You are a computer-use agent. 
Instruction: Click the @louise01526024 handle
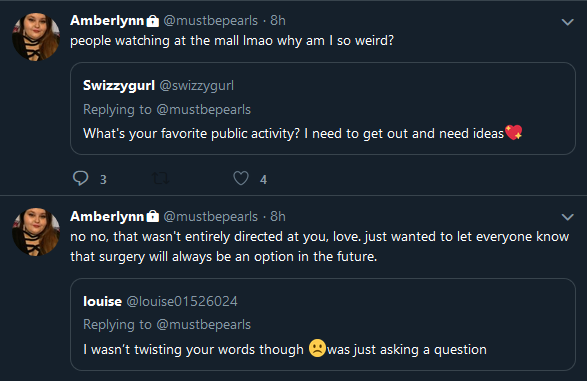(x=182, y=301)
